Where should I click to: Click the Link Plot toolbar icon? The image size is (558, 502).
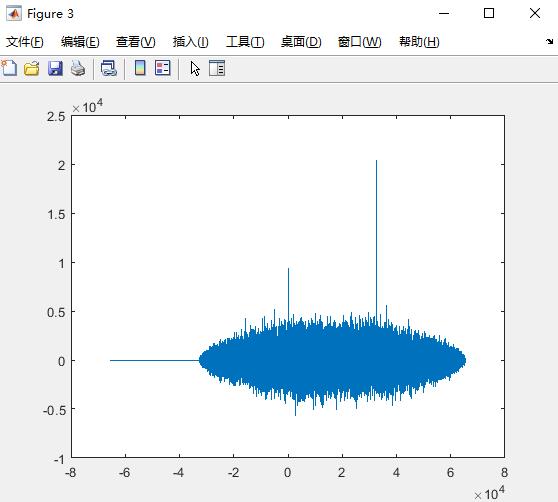(x=109, y=68)
